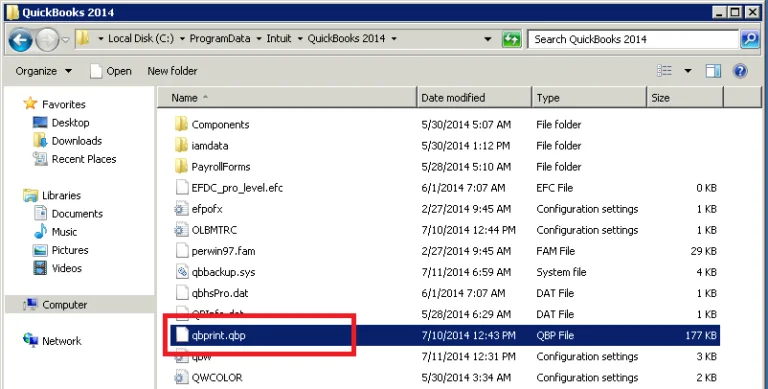Open the Organize menu

click(x=44, y=71)
